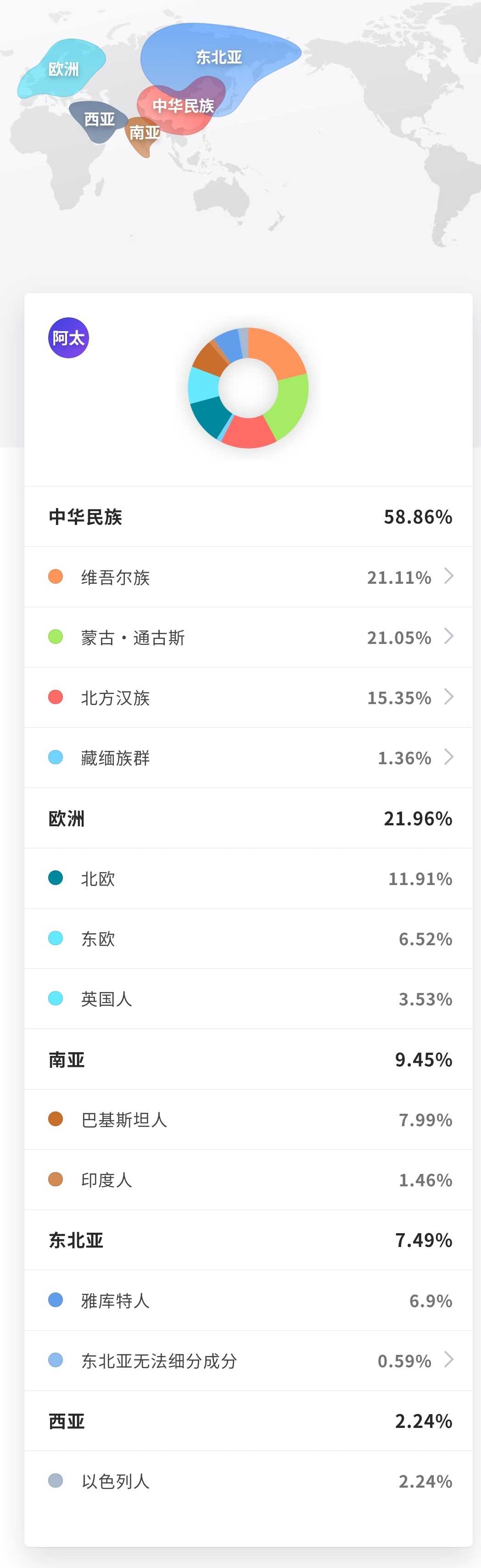Image resolution: width=481 pixels, height=1568 pixels.
Task: Click the purple 阿太 avatar badge
Action: (69, 338)
